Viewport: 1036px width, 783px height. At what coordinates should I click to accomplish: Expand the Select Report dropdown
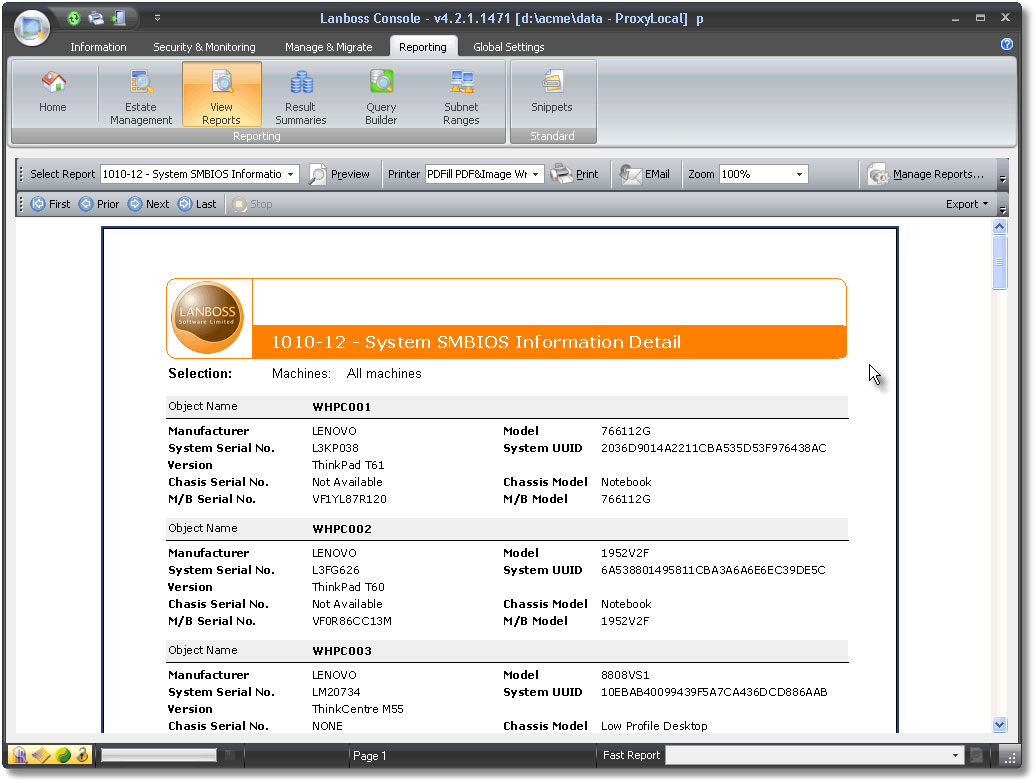[x=291, y=174]
